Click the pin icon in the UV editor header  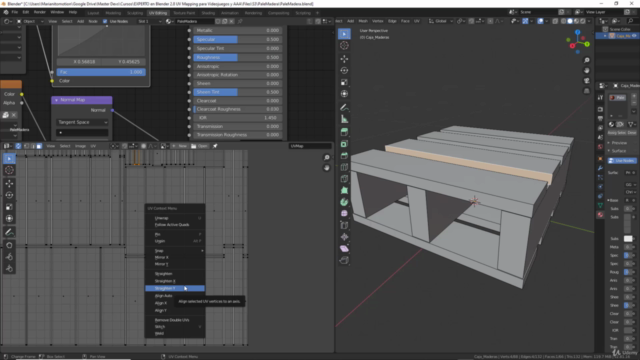click(x=215, y=146)
